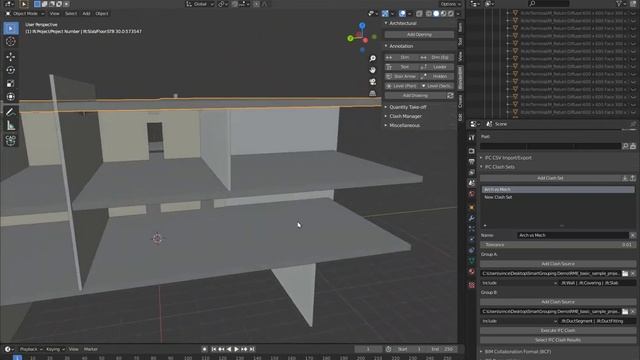Click the clash set Name input field
The width and height of the screenshot is (640, 360).
click(573, 236)
